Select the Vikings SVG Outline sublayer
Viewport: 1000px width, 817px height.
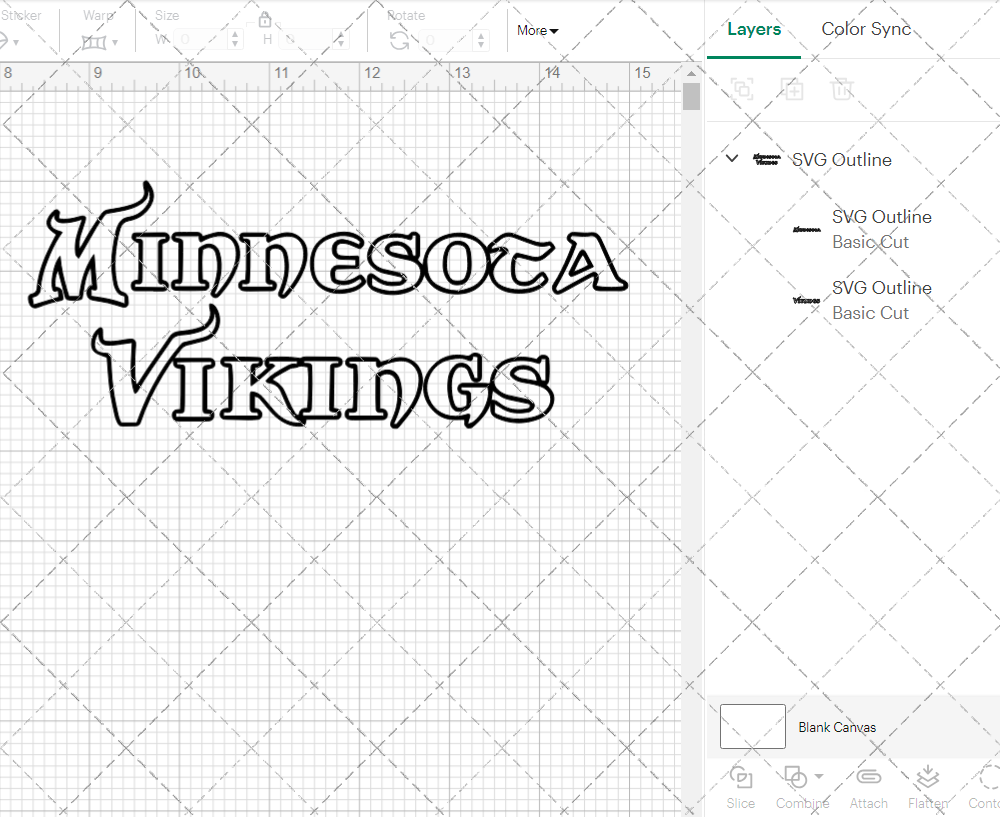click(x=881, y=300)
